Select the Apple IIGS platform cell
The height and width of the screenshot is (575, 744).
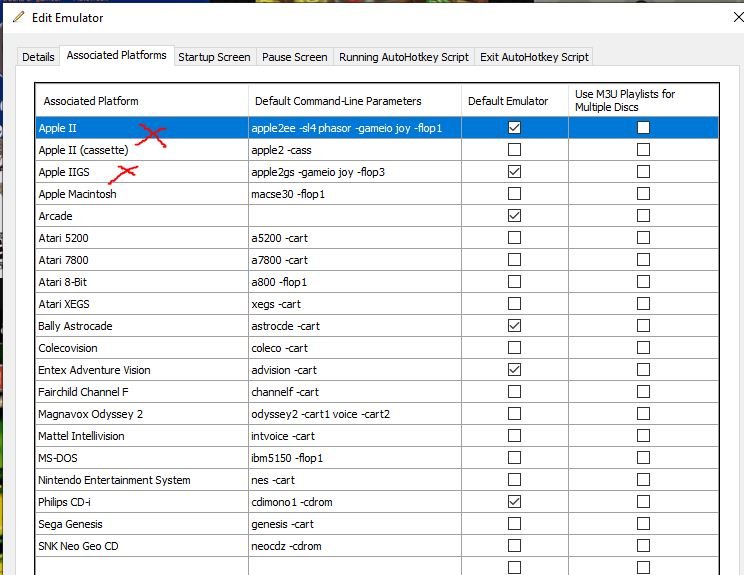pos(142,172)
